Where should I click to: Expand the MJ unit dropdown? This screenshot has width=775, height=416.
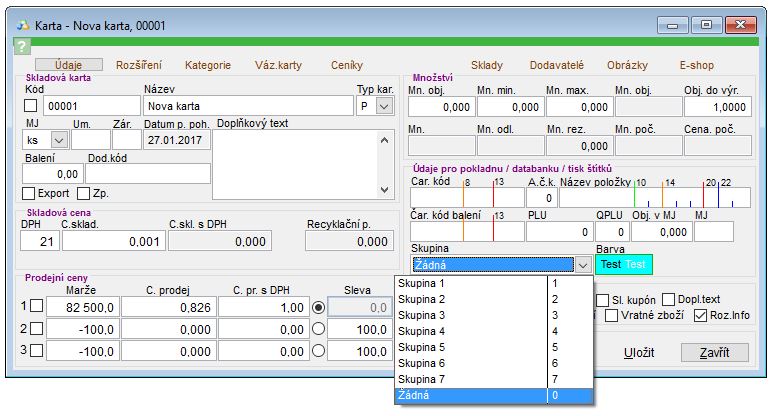pyautogui.click(x=57, y=141)
